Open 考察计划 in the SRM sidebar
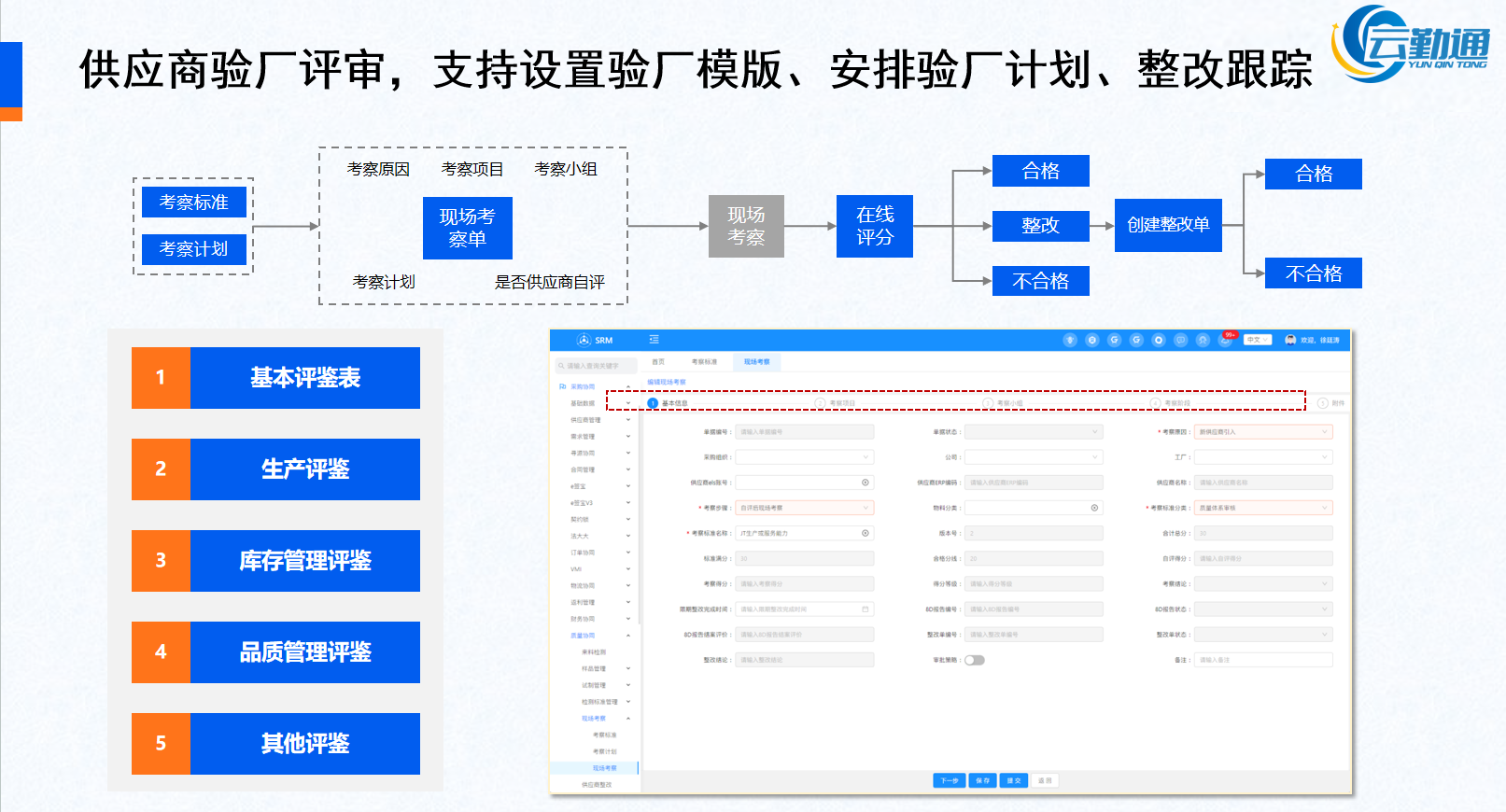The image size is (1506, 812). tap(604, 751)
